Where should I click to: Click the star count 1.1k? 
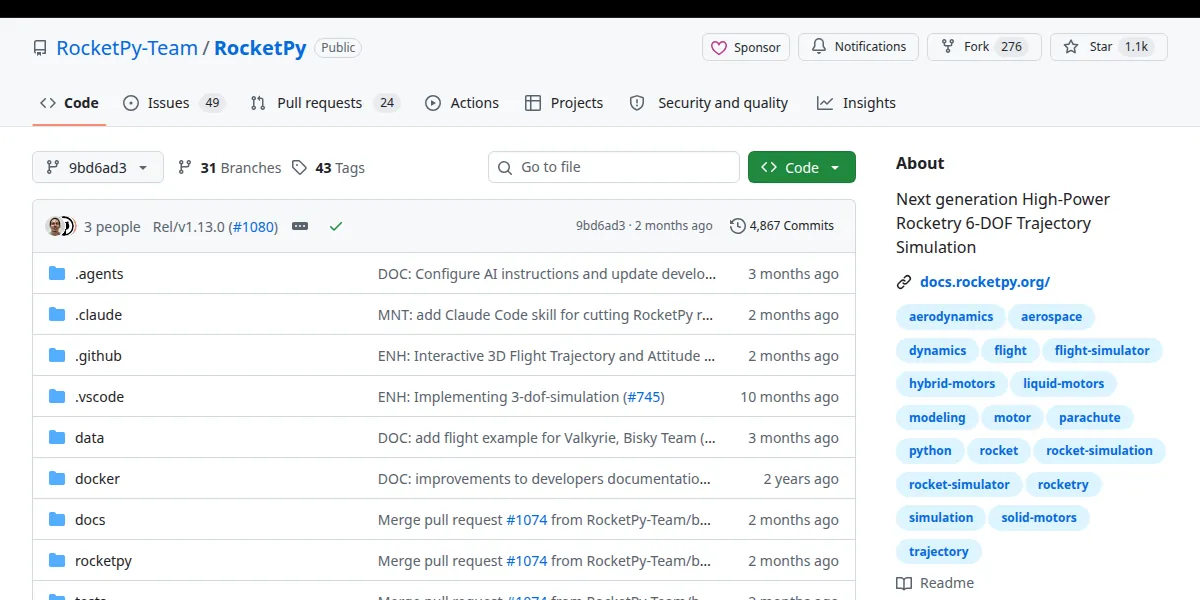pyautogui.click(x=1136, y=47)
